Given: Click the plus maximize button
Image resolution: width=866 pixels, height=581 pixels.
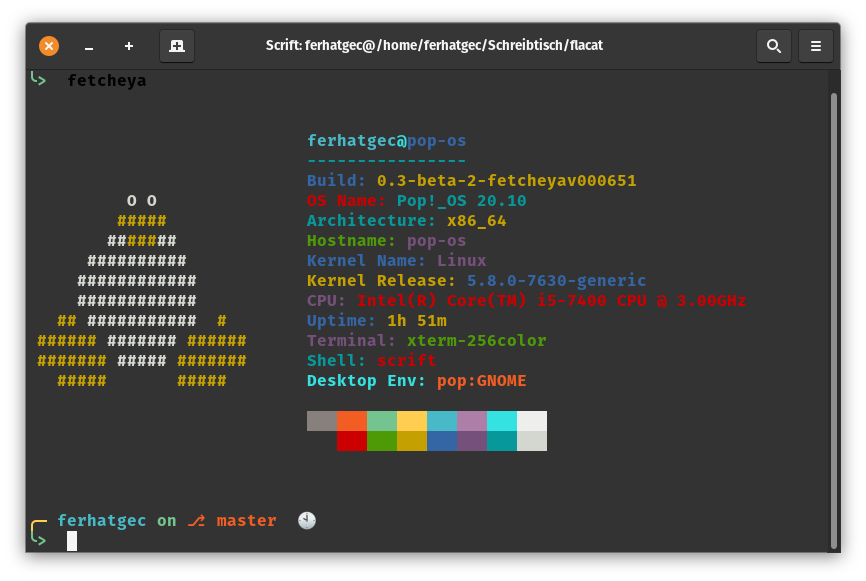Looking at the screenshot, I should 129,46.
